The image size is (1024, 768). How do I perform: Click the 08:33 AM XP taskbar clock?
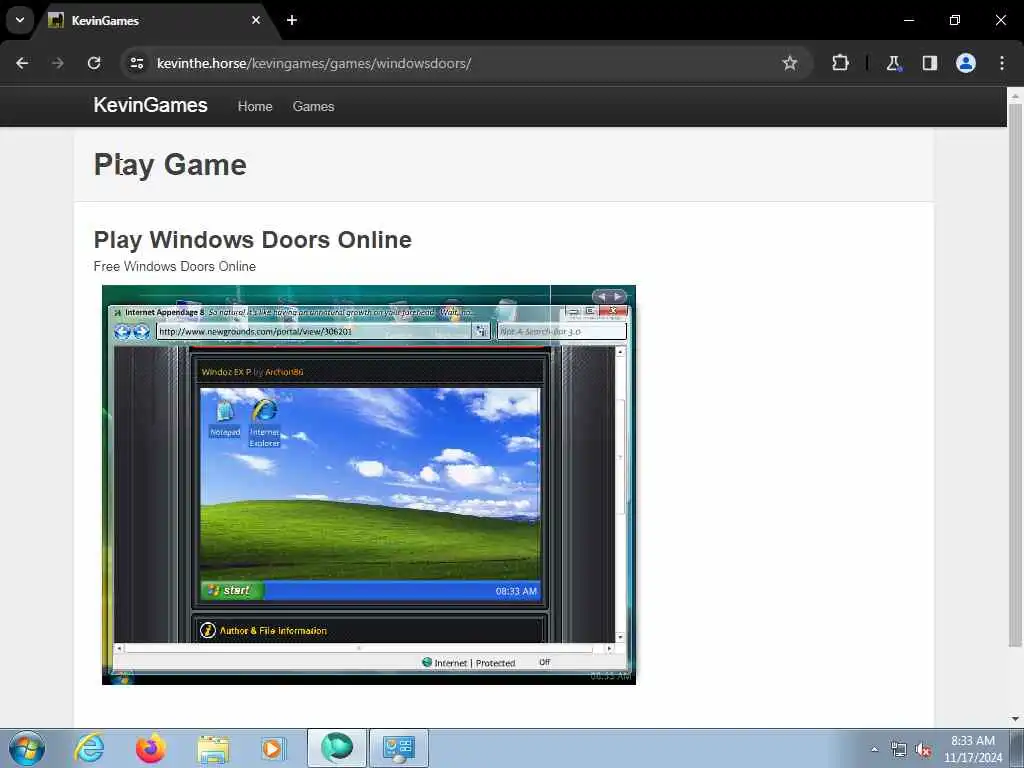(x=516, y=591)
